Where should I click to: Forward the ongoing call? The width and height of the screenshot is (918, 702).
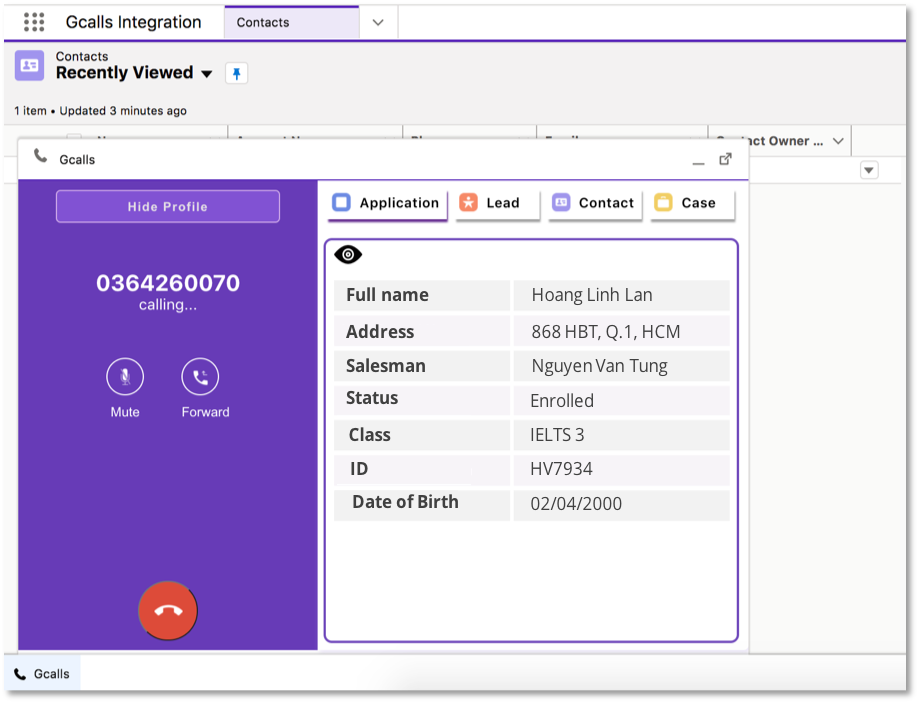(x=200, y=376)
